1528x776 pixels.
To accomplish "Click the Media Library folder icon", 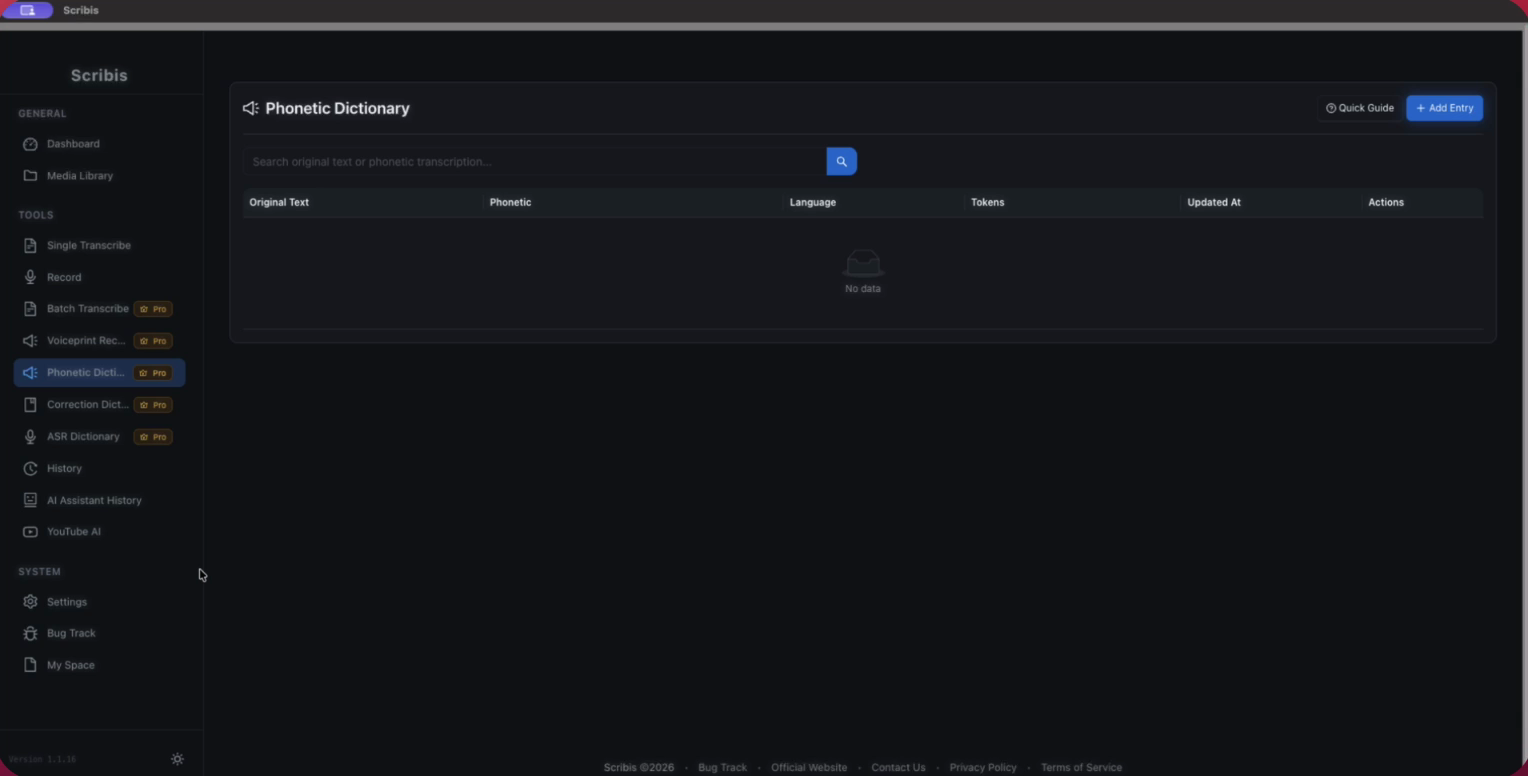I will [30, 176].
